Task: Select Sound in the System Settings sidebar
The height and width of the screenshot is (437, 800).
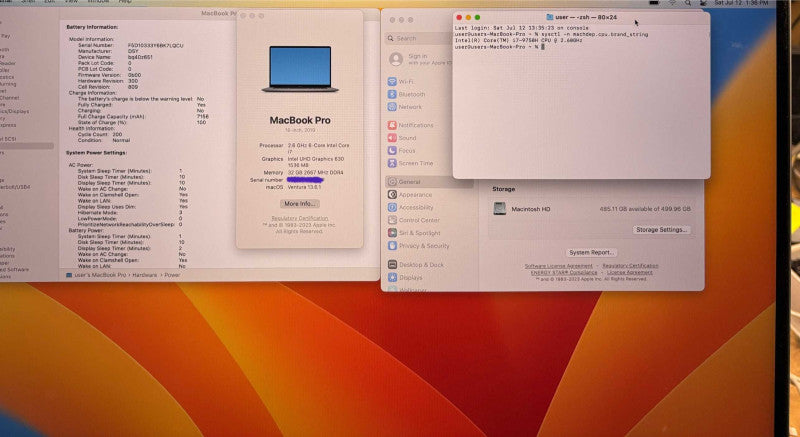Action: pyautogui.click(x=402, y=138)
